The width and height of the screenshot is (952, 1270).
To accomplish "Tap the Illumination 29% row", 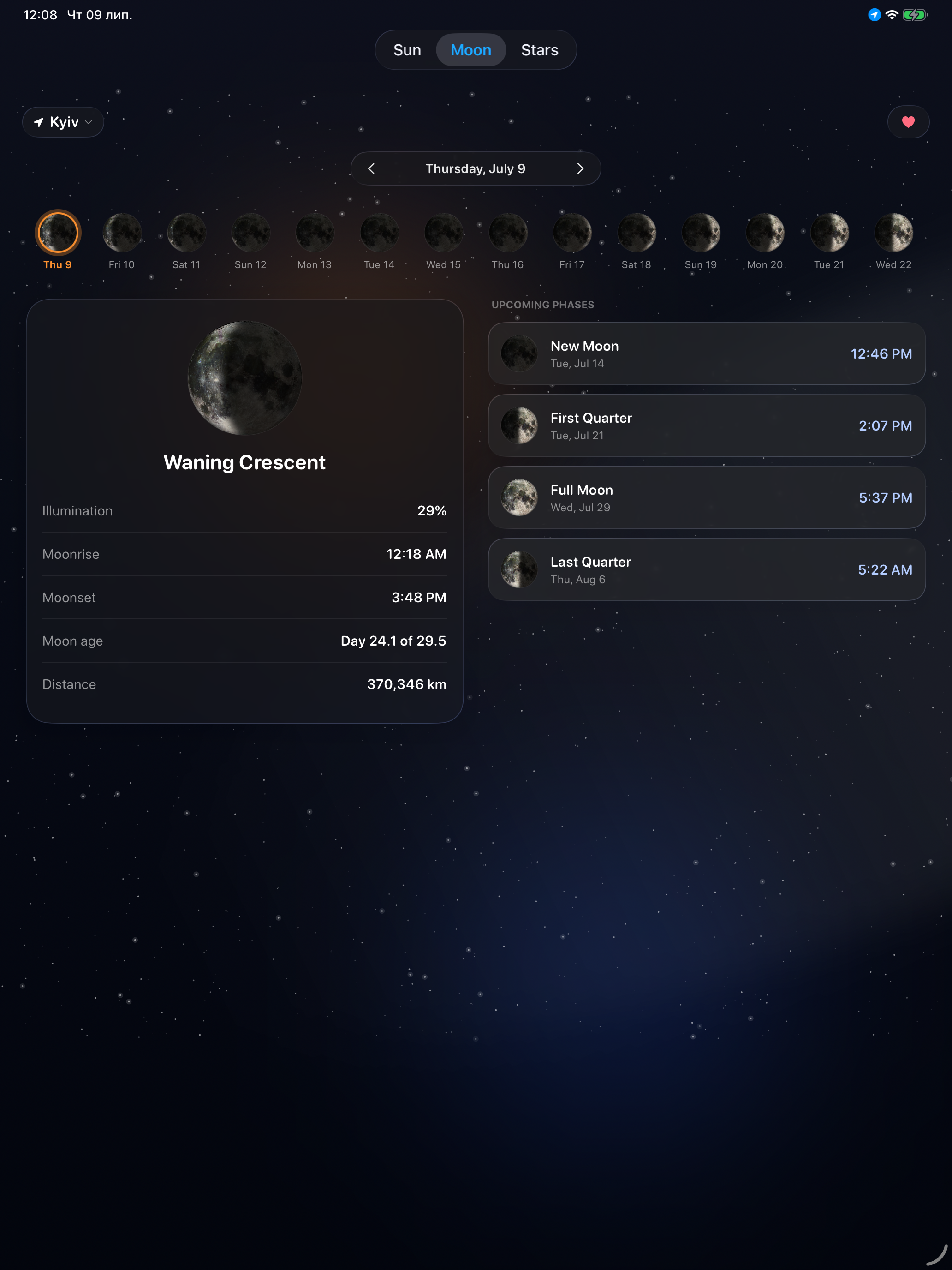I will tap(244, 511).
